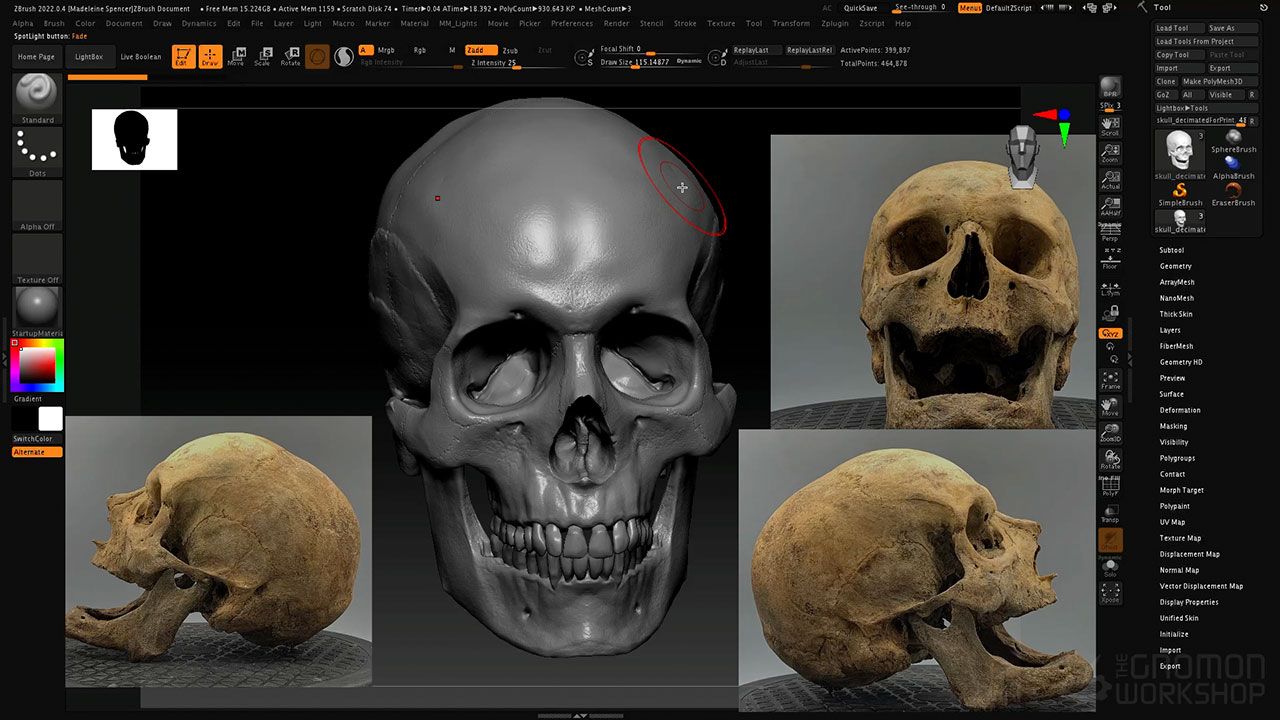Image resolution: width=1280 pixels, height=720 pixels.
Task: Click the white color swatch
Action: pyautogui.click(x=50, y=419)
